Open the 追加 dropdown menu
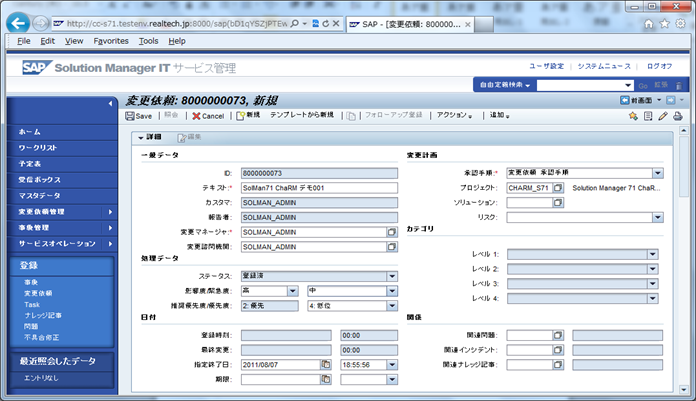 click(499, 115)
